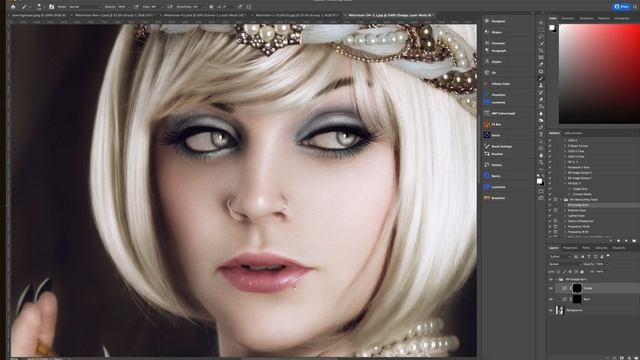Toggle checkmark for Lighten Eyes action
The height and width of the screenshot is (360, 640).
coord(550,216)
